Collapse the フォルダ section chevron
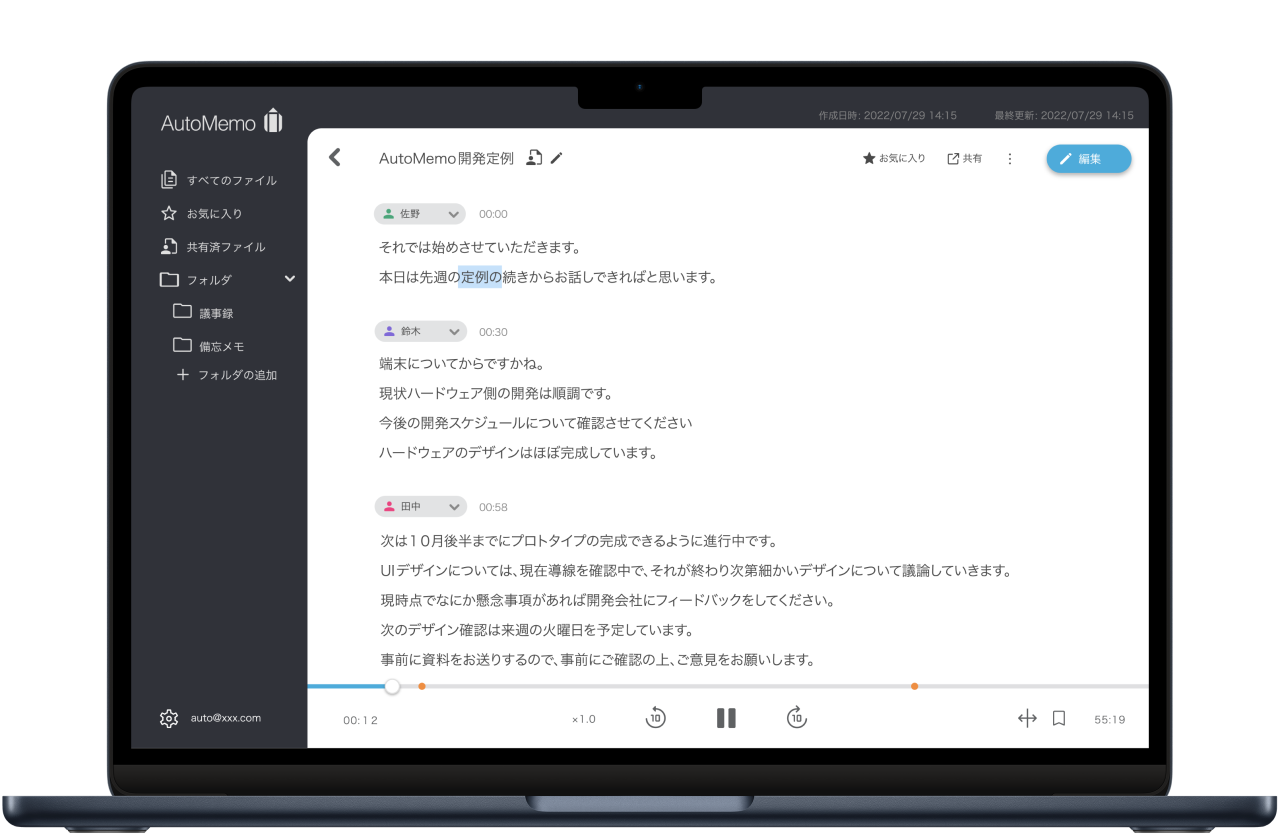The width and height of the screenshot is (1280, 835). click(x=290, y=279)
